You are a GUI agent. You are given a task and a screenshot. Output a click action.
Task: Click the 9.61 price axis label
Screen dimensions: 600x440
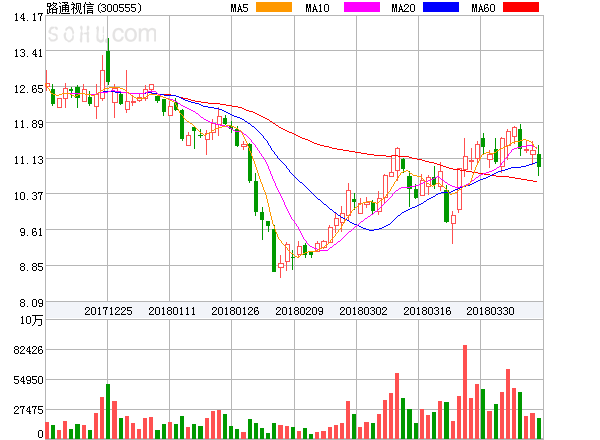[x=31, y=232]
